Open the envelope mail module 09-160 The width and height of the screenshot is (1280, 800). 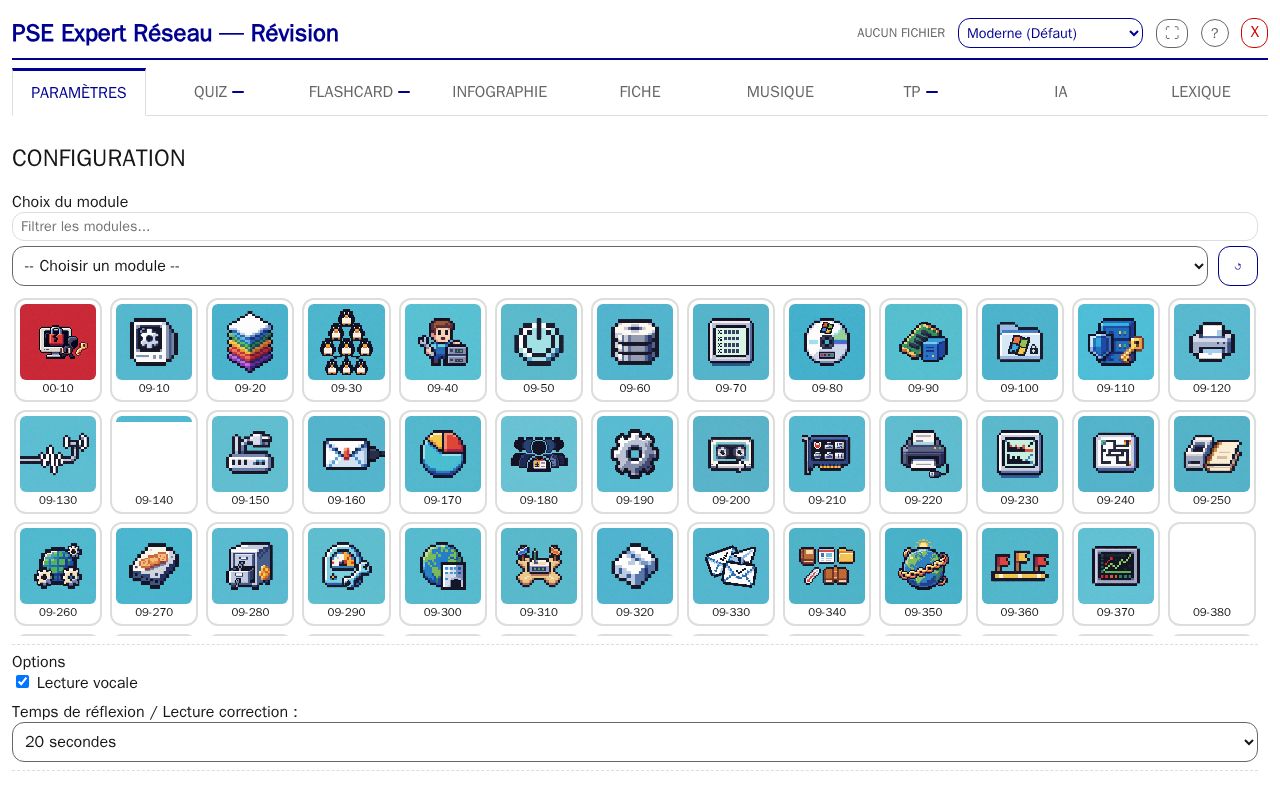(x=346, y=461)
